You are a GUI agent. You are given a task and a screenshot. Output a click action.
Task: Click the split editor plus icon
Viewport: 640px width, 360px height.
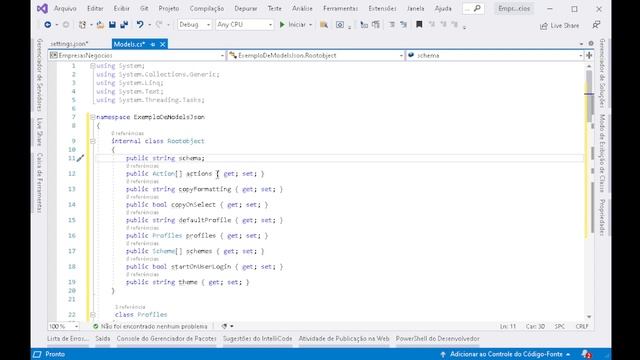point(589,55)
